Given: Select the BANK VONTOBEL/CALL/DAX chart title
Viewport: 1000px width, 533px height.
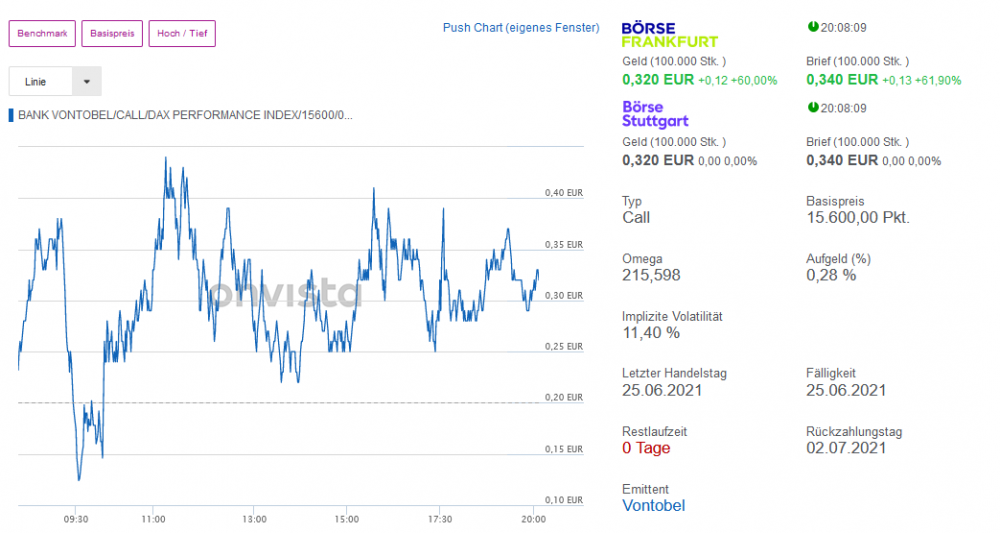Looking at the screenshot, I should [185, 115].
